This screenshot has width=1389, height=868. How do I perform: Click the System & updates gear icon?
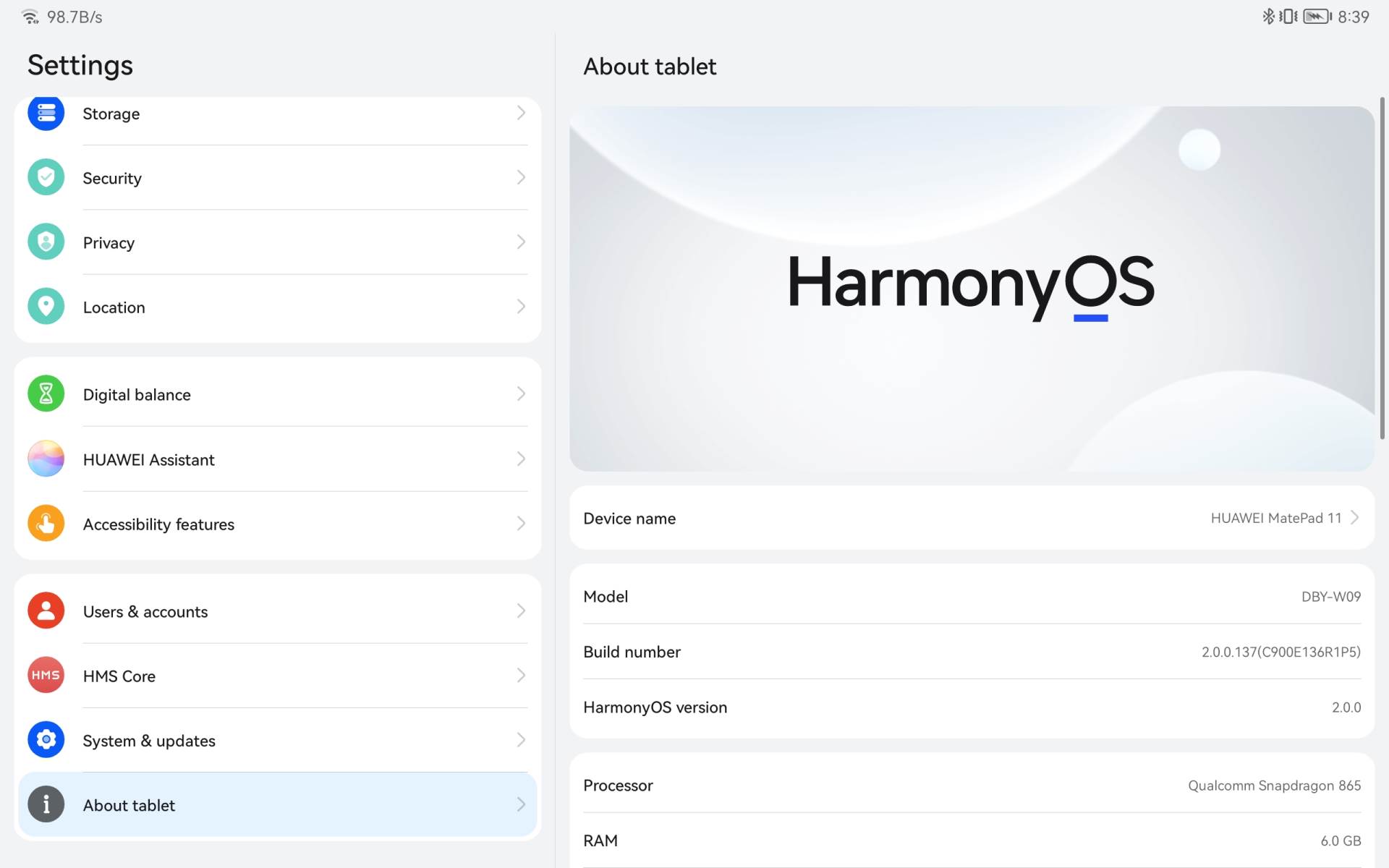(46, 739)
